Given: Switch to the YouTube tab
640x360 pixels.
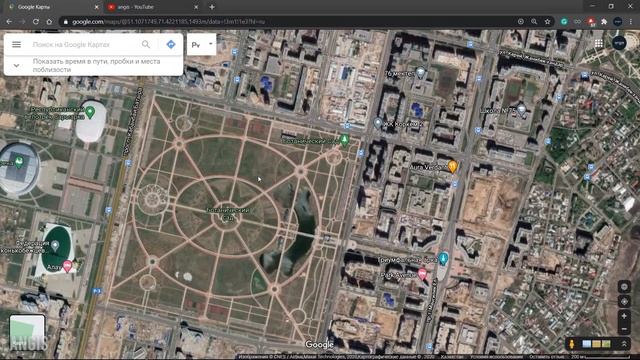Looking at the screenshot, I should pyautogui.click(x=153, y=7).
